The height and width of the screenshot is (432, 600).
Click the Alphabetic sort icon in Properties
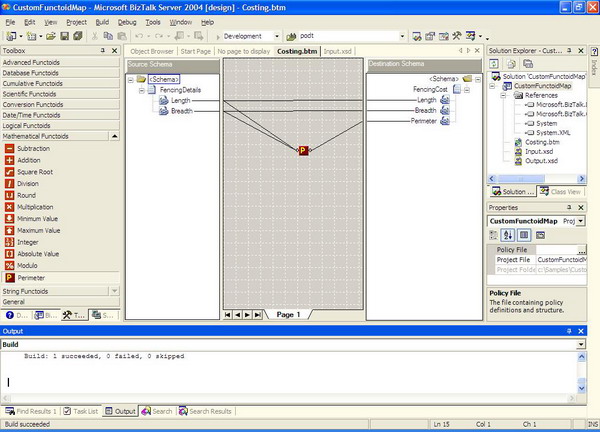tap(508, 235)
